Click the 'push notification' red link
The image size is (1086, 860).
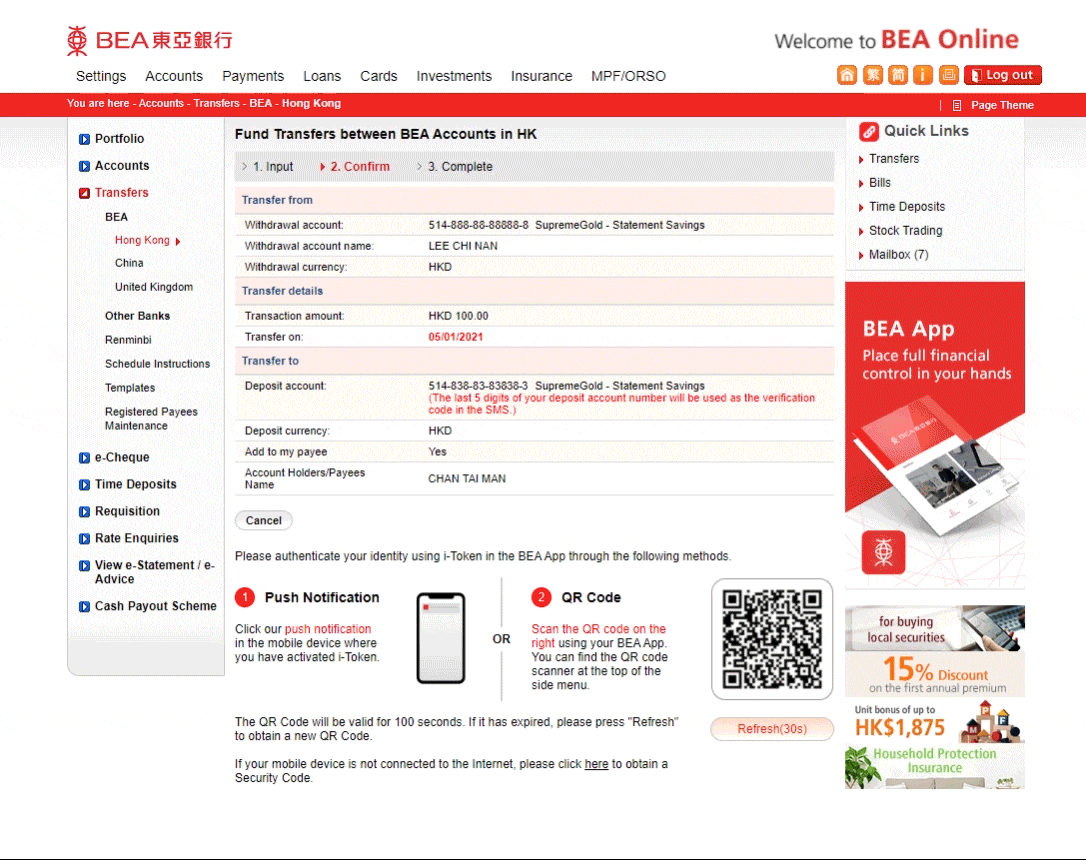pos(328,629)
